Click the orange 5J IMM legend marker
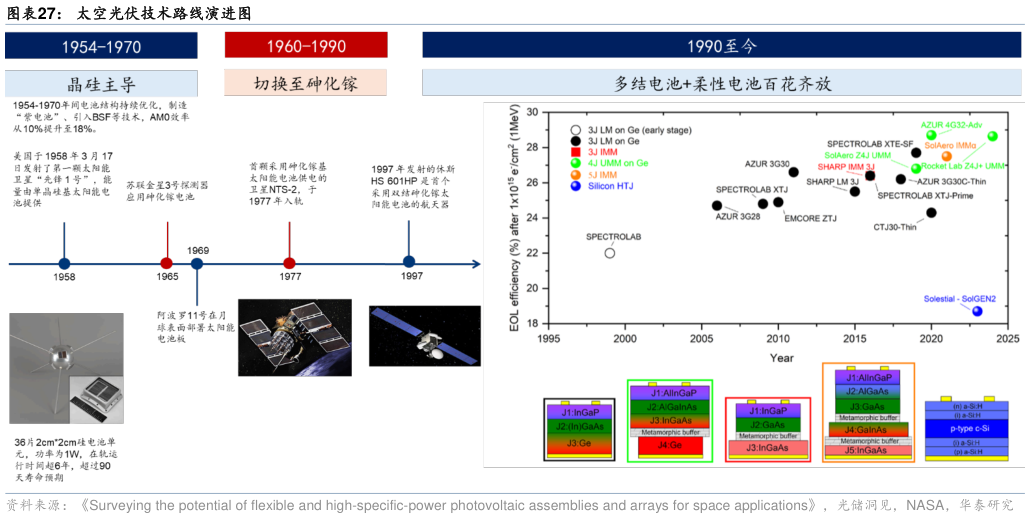 click(x=575, y=175)
